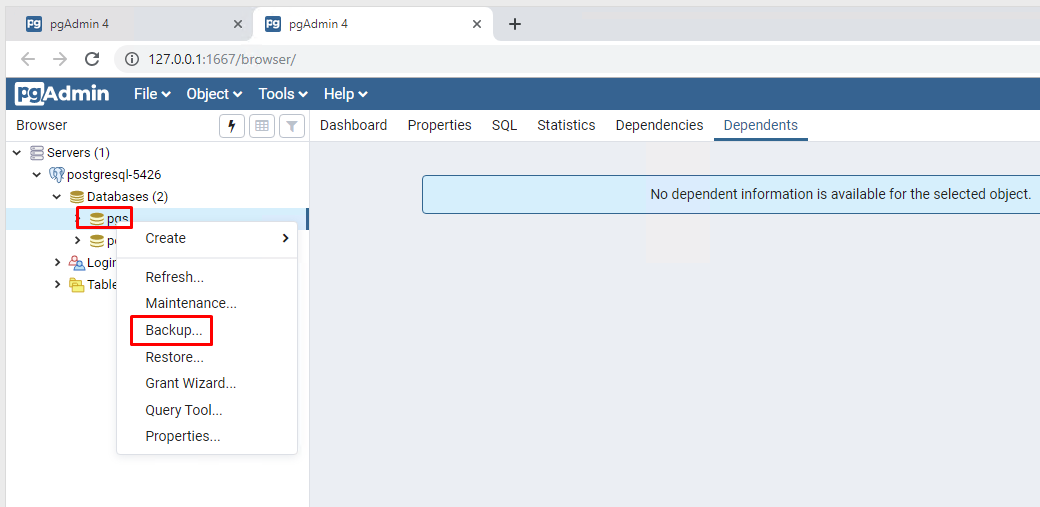Open the File dropdown menu
Screen dimensions: 1040x507
152,94
